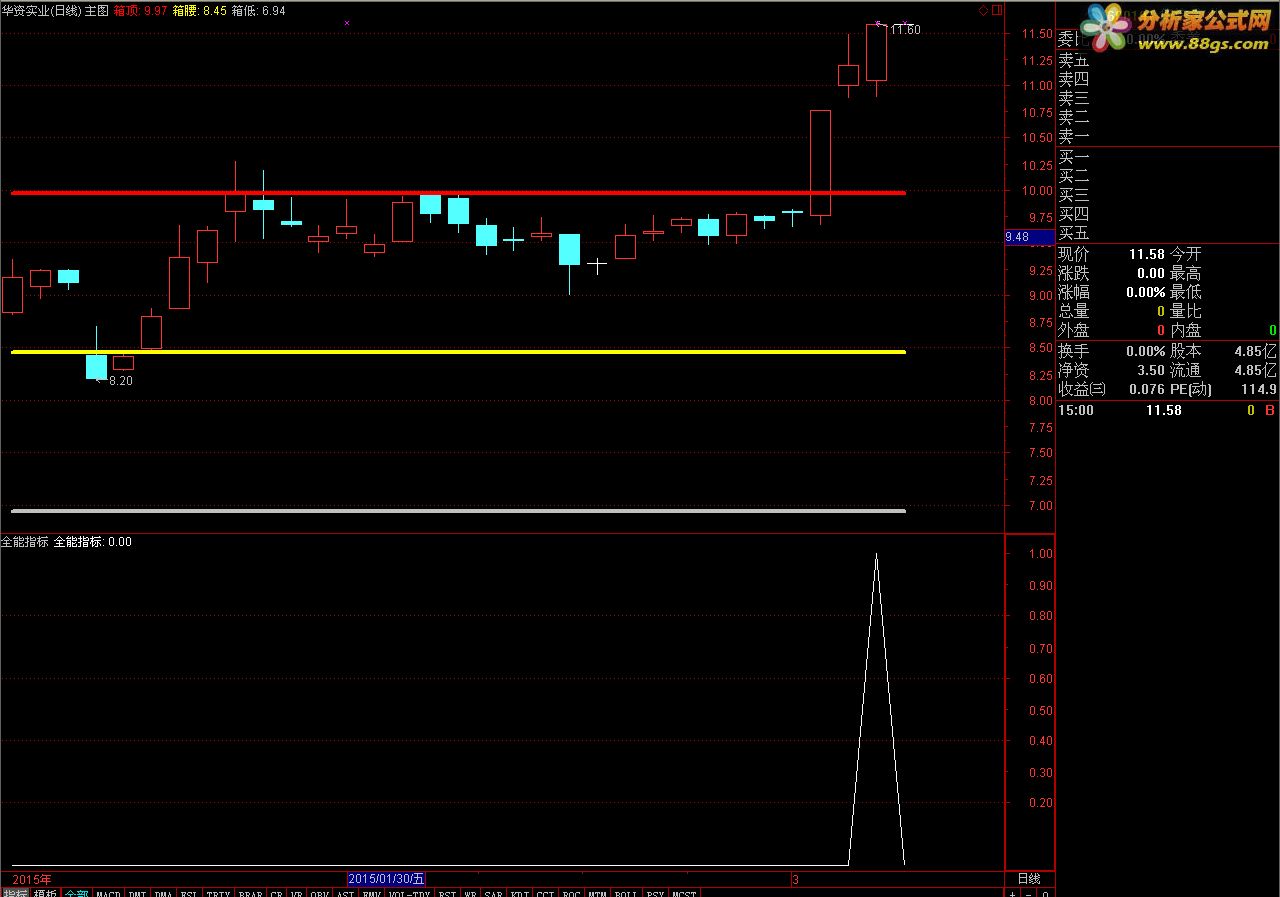Screen dimensions: 1280x897
Task: Select the KDJ indicator tab
Action: [520, 892]
